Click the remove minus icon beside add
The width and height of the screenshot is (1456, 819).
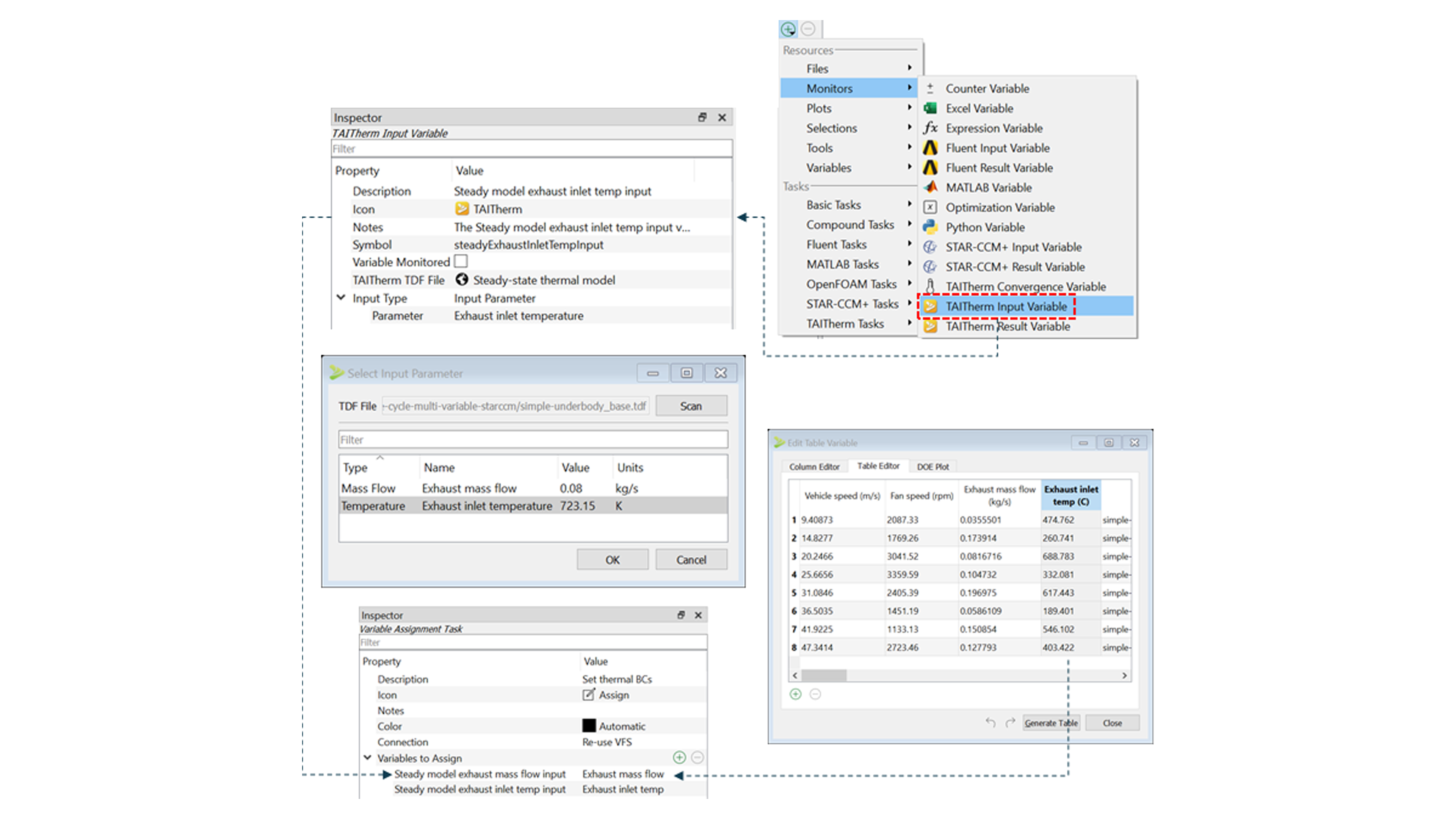(808, 28)
